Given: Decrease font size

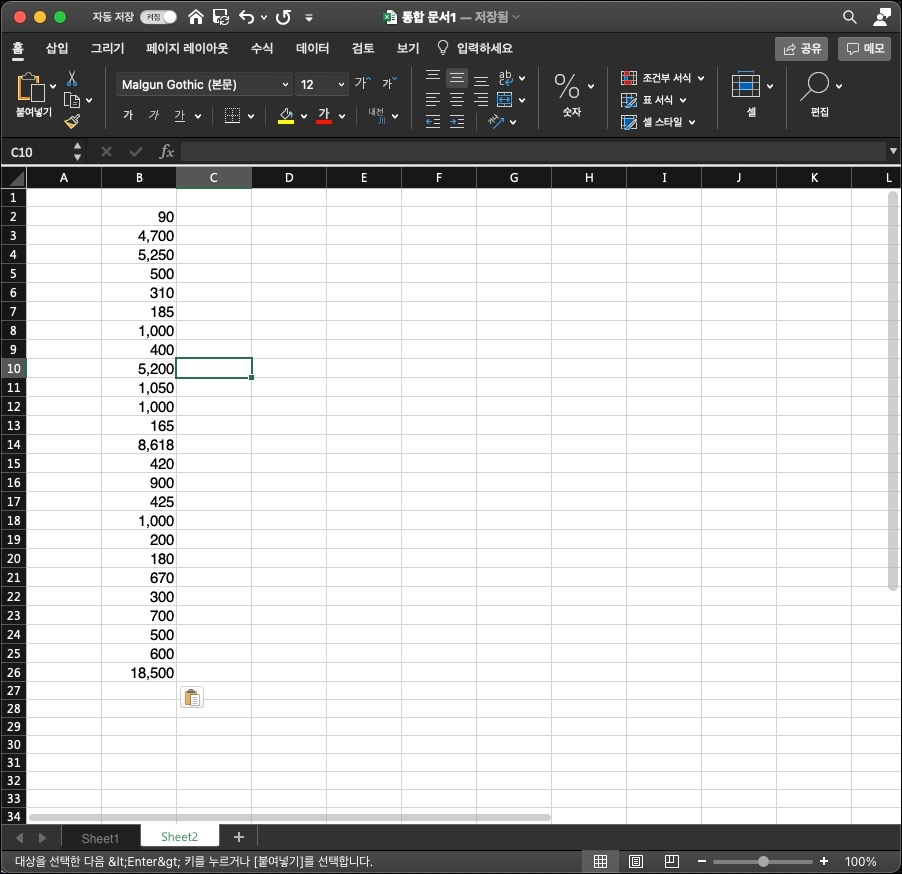Looking at the screenshot, I should (389, 83).
